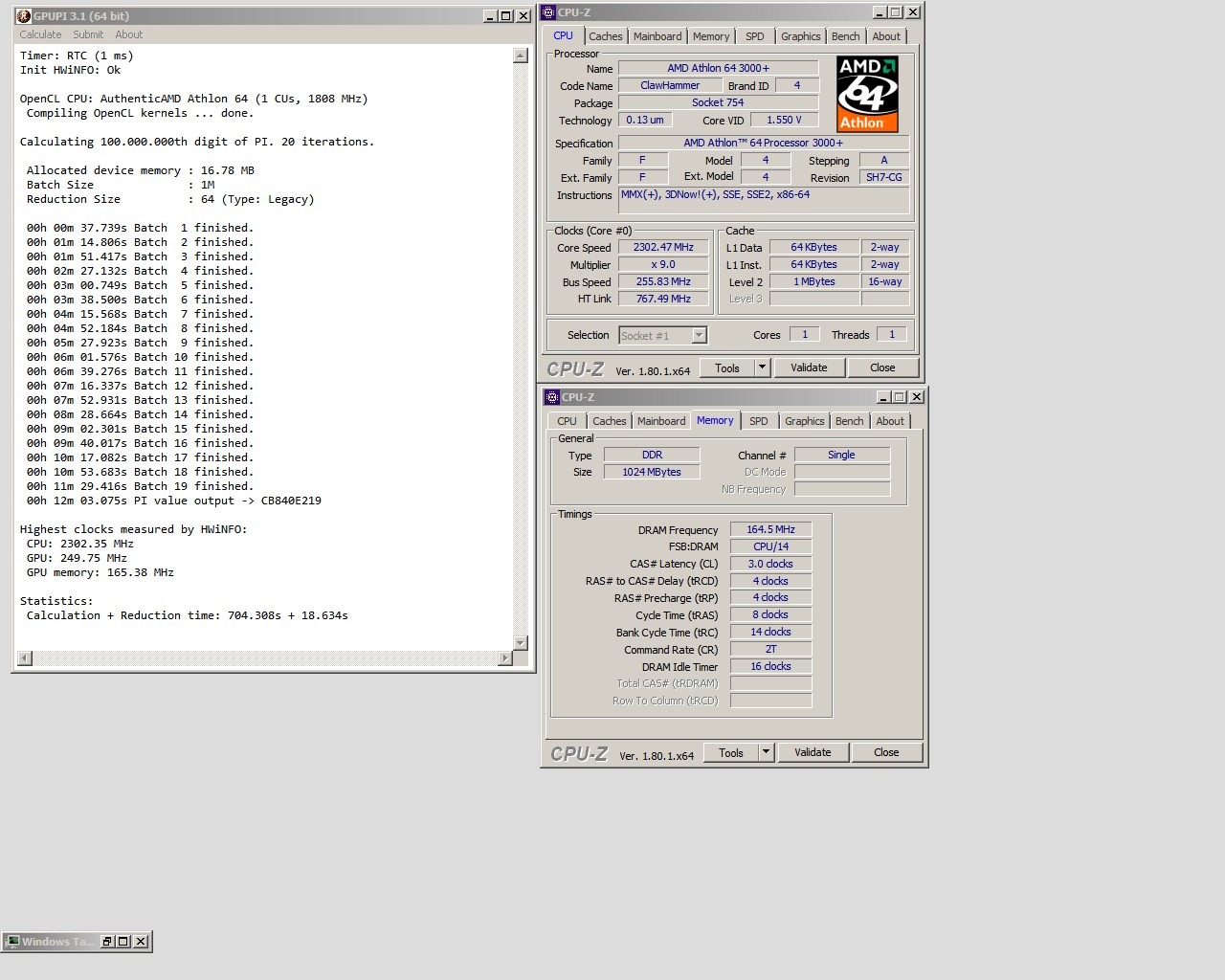The height and width of the screenshot is (980, 1225).
Task: Open About tab in lower CPU-Z window
Action: tap(890, 421)
